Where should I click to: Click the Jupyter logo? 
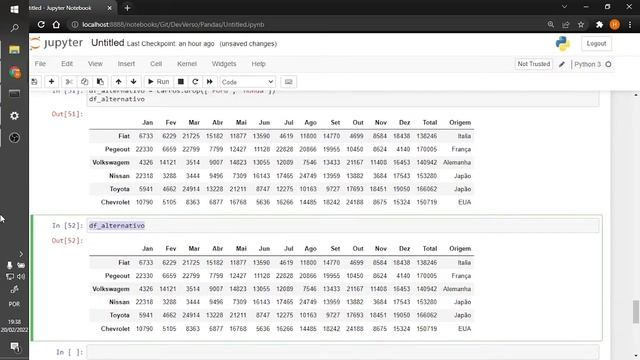point(57,43)
